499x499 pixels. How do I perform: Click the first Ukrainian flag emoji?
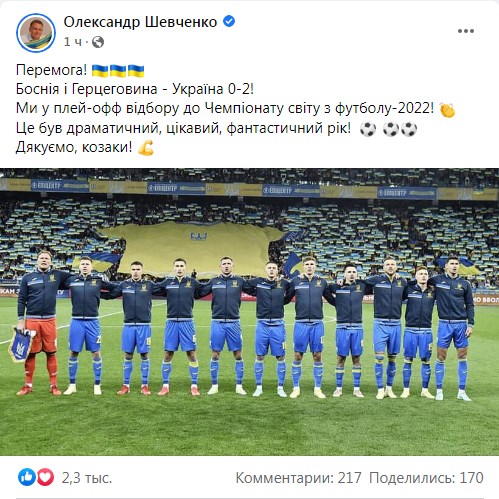[100, 71]
